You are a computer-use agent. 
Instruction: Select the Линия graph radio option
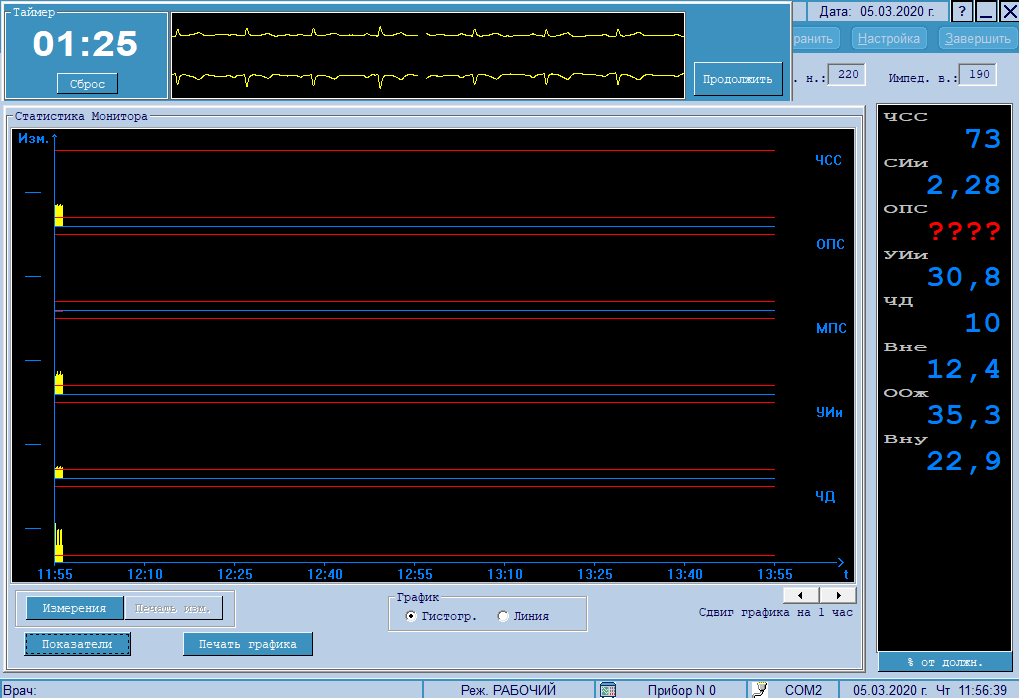point(523,616)
